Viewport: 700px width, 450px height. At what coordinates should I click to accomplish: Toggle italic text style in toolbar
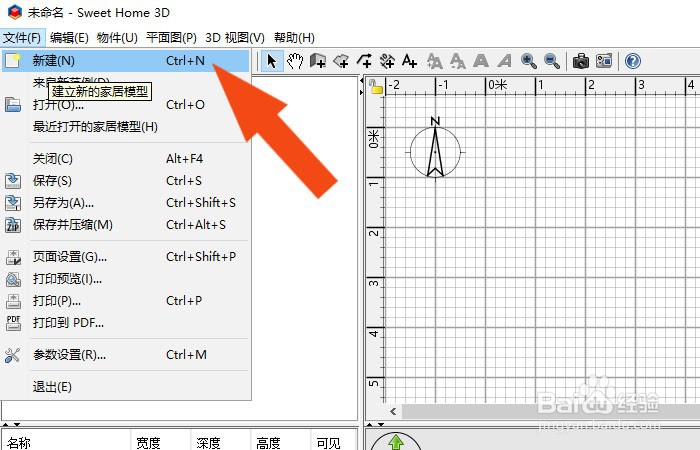pyautogui.click(x=504, y=61)
